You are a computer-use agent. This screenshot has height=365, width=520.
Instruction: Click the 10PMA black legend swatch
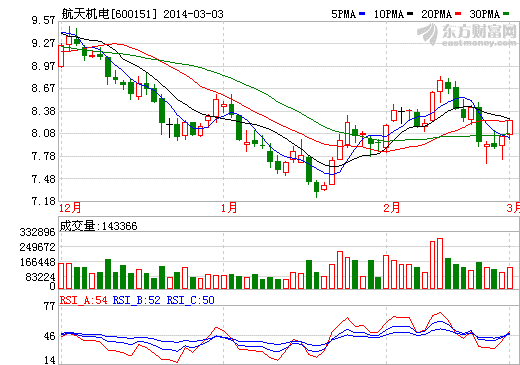(x=410, y=14)
